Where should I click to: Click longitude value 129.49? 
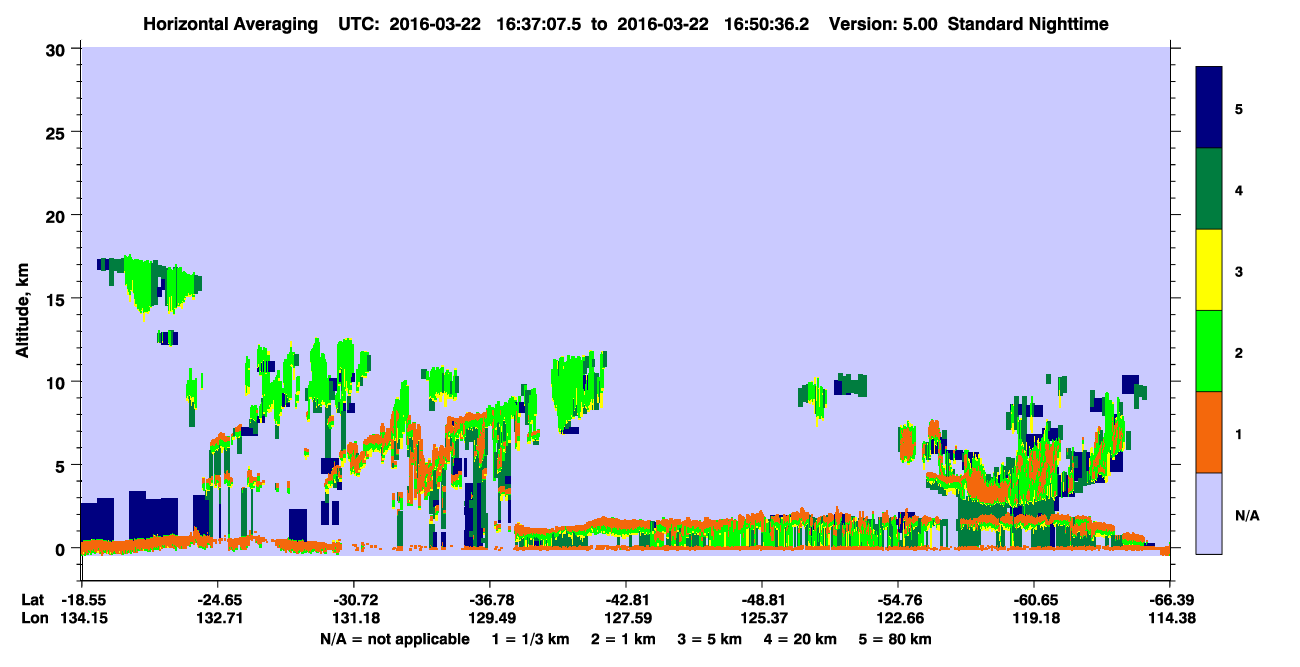[490, 618]
